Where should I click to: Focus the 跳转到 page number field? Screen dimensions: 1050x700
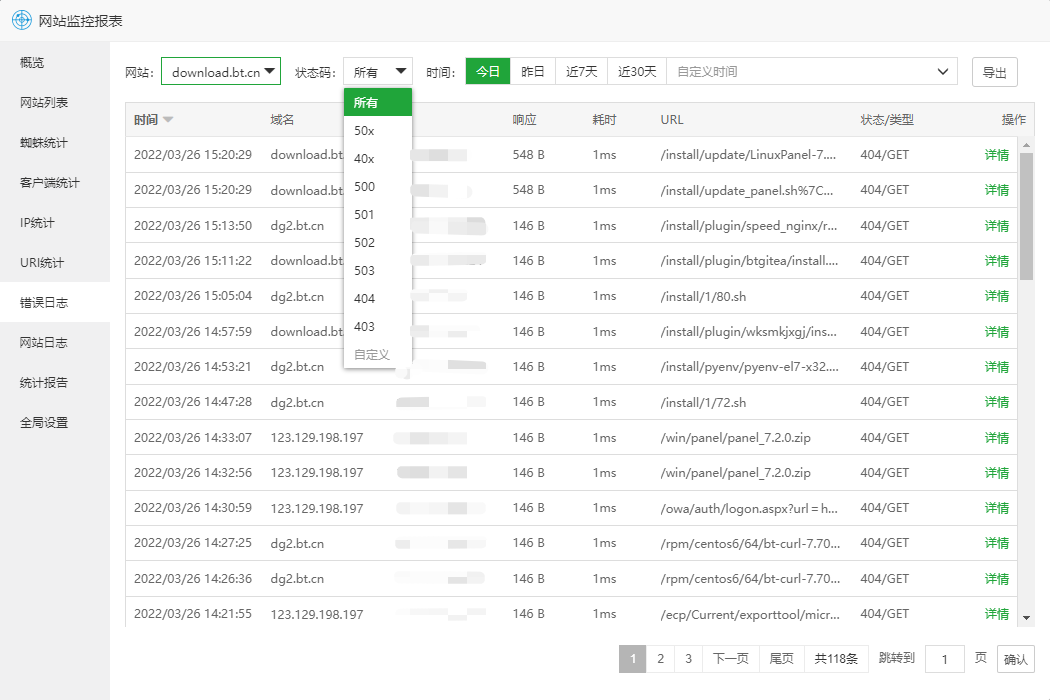[x=944, y=659]
